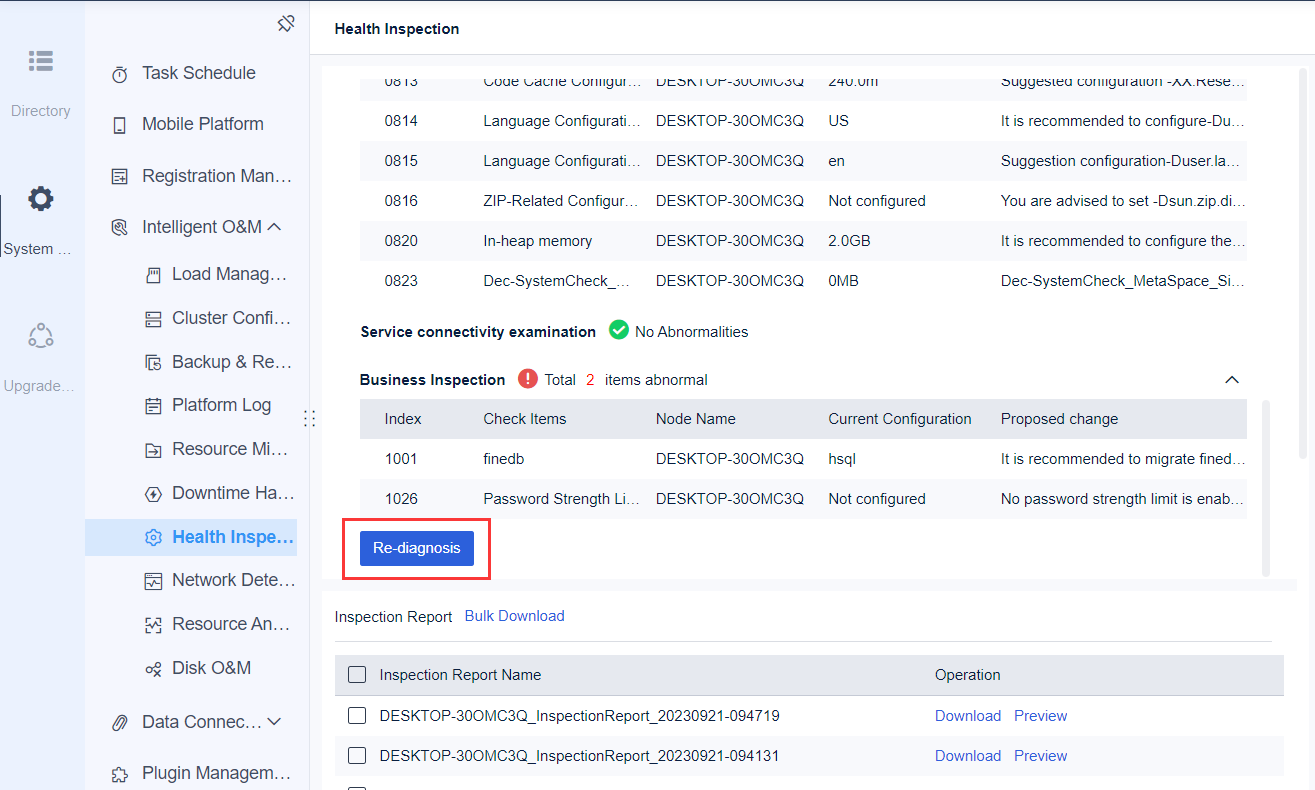Click the Business Inspection table scrollbar
The height and width of the screenshot is (790, 1315).
tap(1266, 488)
